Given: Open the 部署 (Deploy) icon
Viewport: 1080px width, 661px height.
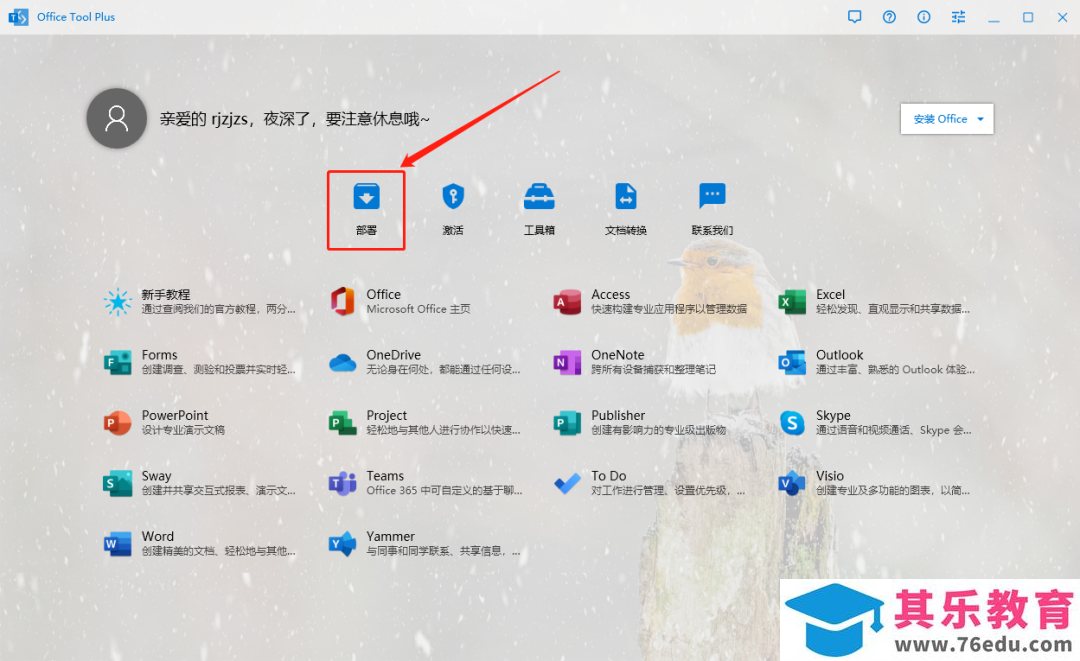Looking at the screenshot, I should pos(366,196).
